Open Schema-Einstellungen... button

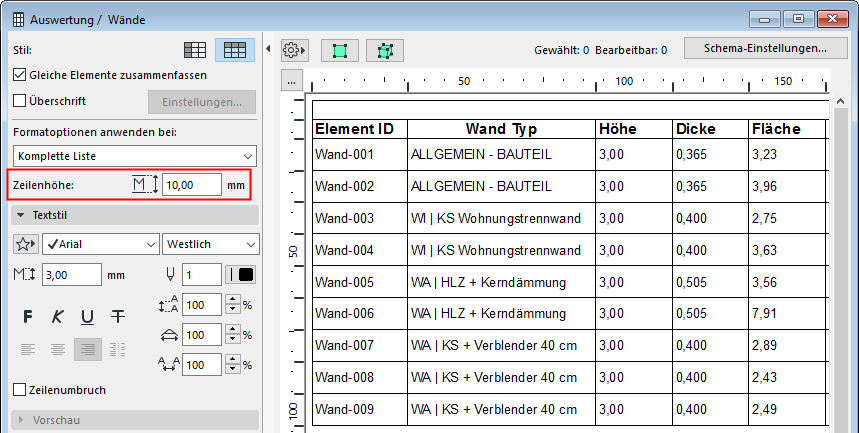coord(765,48)
